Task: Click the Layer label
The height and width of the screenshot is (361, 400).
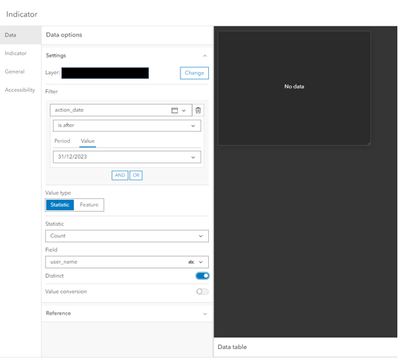Action: pyautogui.click(x=52, y=73)
